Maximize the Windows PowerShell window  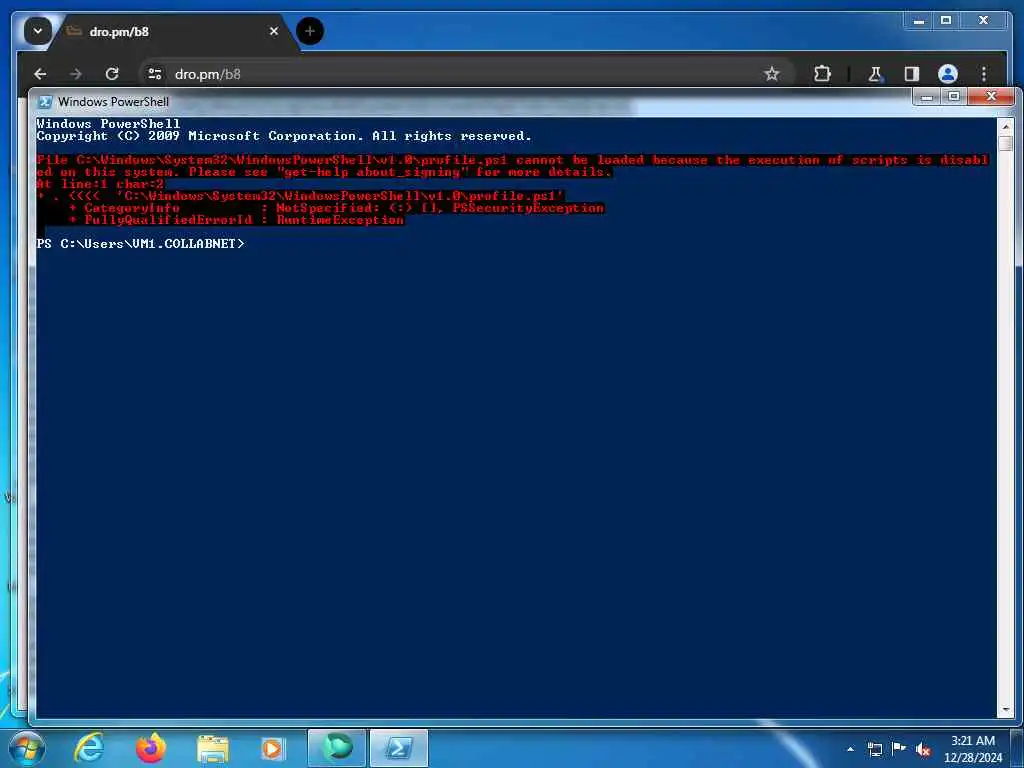point(953,97)
